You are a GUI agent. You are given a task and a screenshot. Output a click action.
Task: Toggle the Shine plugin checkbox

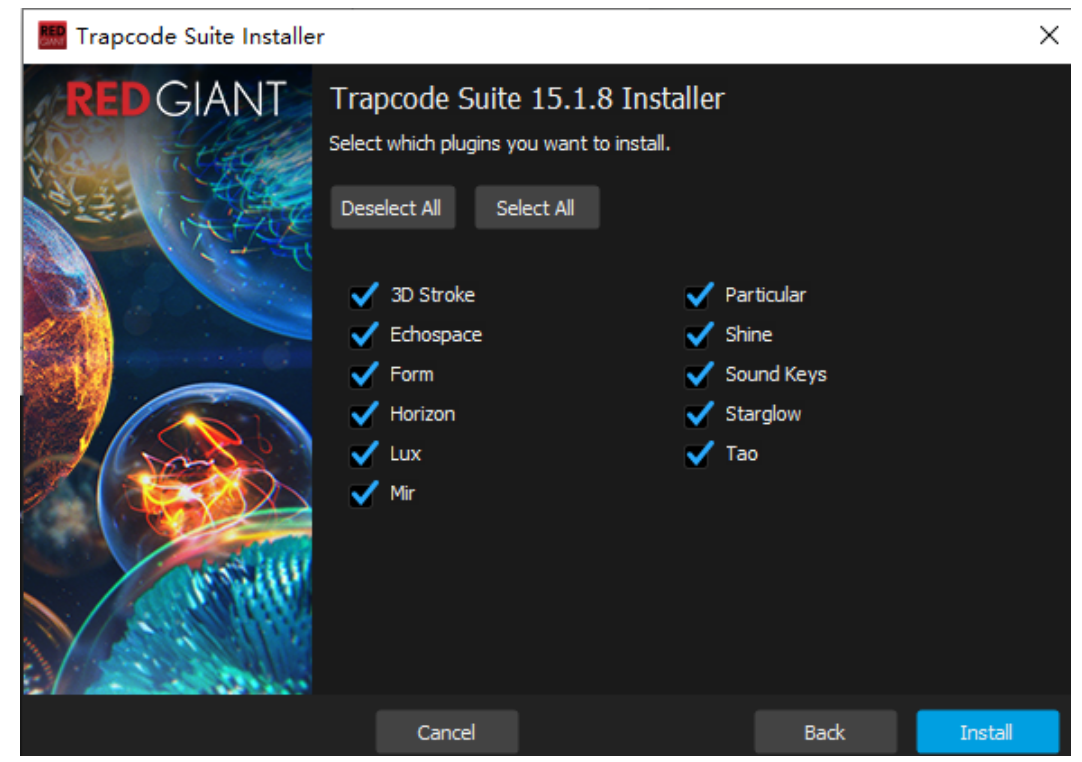tap(698, 335)
